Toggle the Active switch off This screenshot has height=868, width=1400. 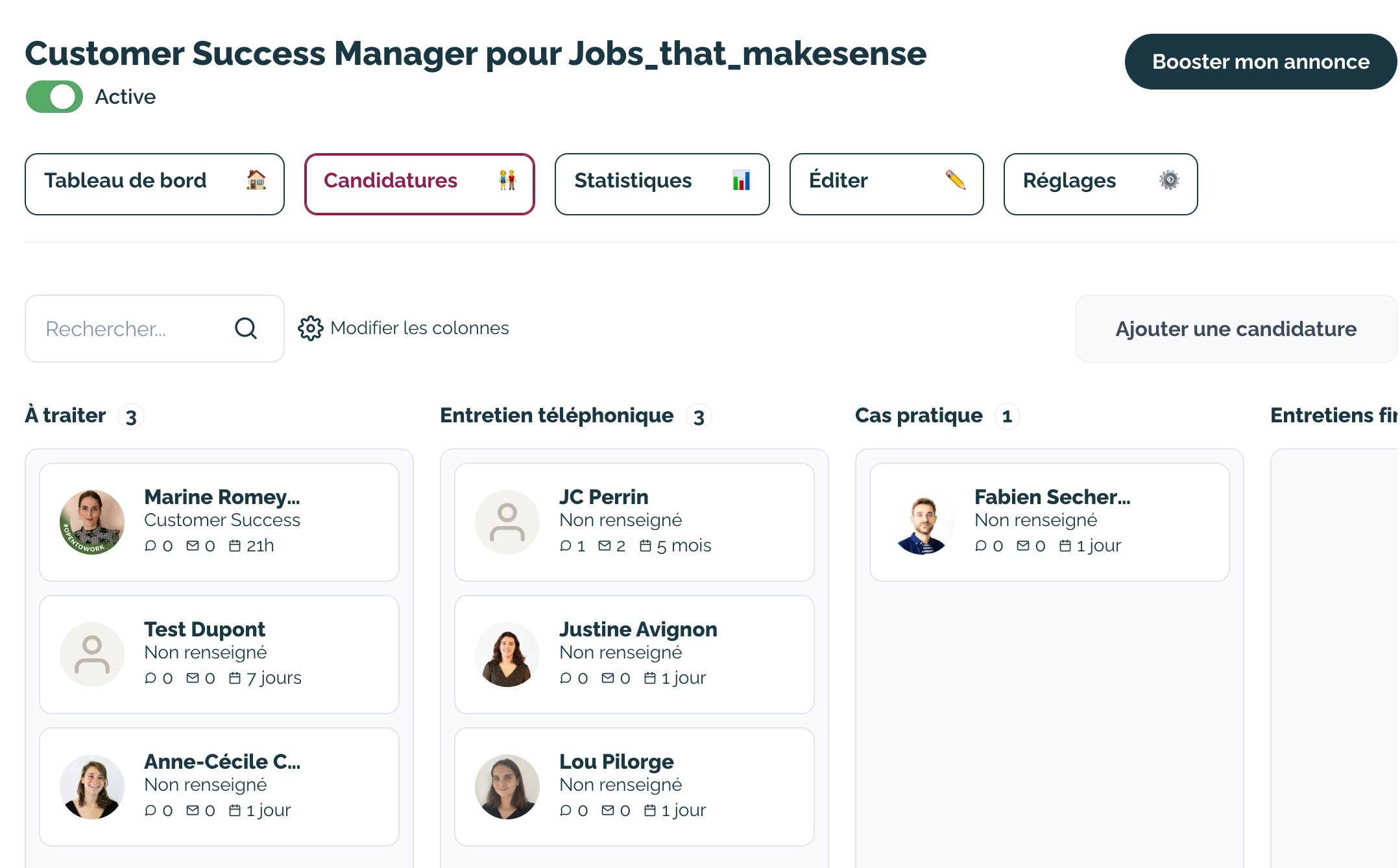click(x=54, y=96)
